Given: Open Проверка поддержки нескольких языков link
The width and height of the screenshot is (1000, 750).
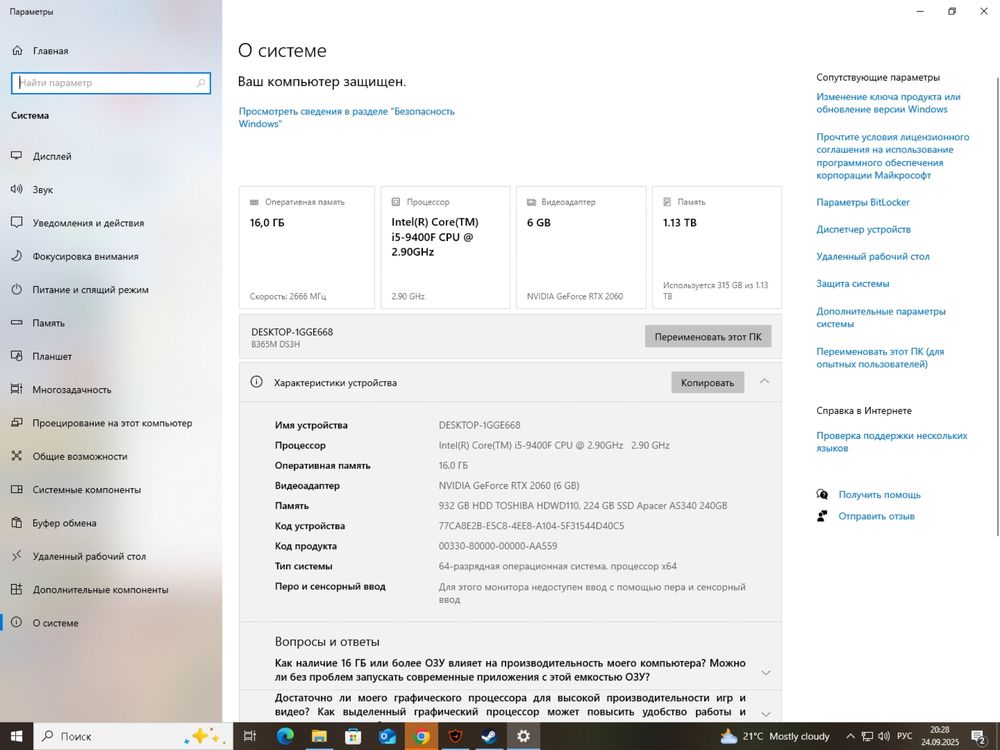Looking at the screenshot, I should tap(892, 442).
